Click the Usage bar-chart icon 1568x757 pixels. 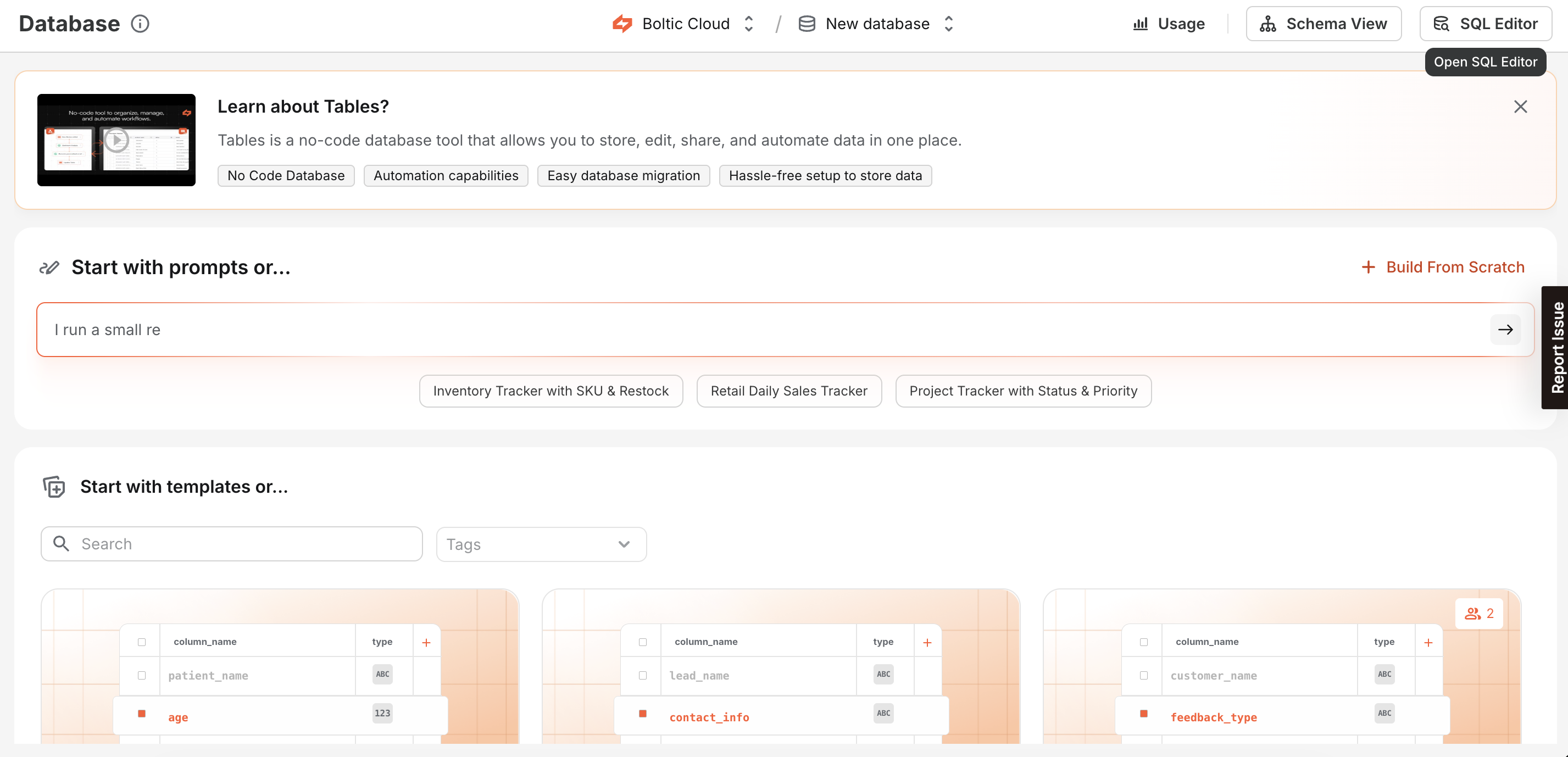1141,24
